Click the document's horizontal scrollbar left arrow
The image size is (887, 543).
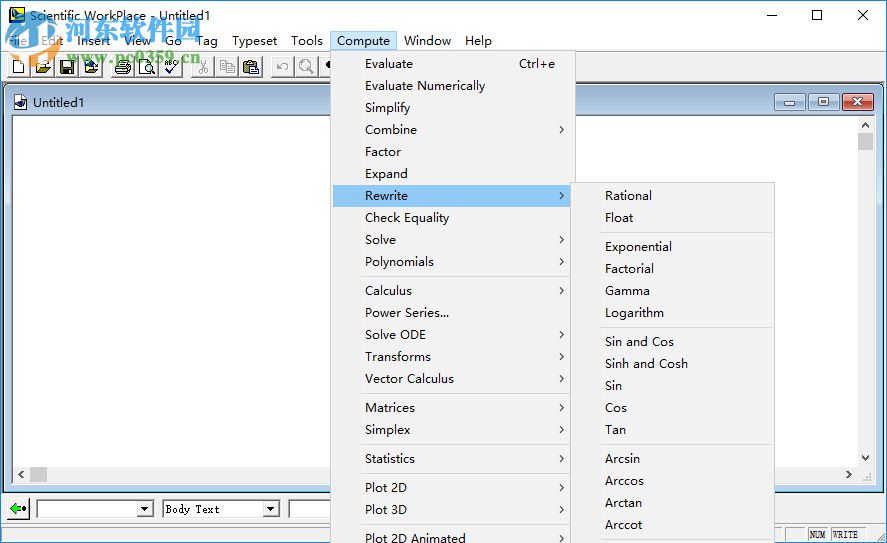(21, 475)
